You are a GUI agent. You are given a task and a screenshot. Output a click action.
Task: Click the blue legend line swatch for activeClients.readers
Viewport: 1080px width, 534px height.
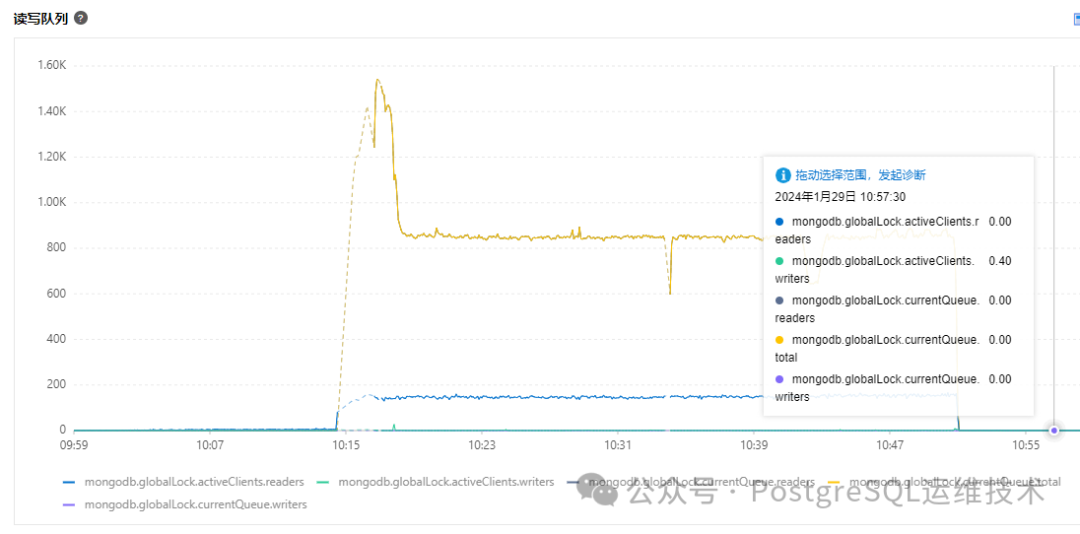[x=69, y=482]
